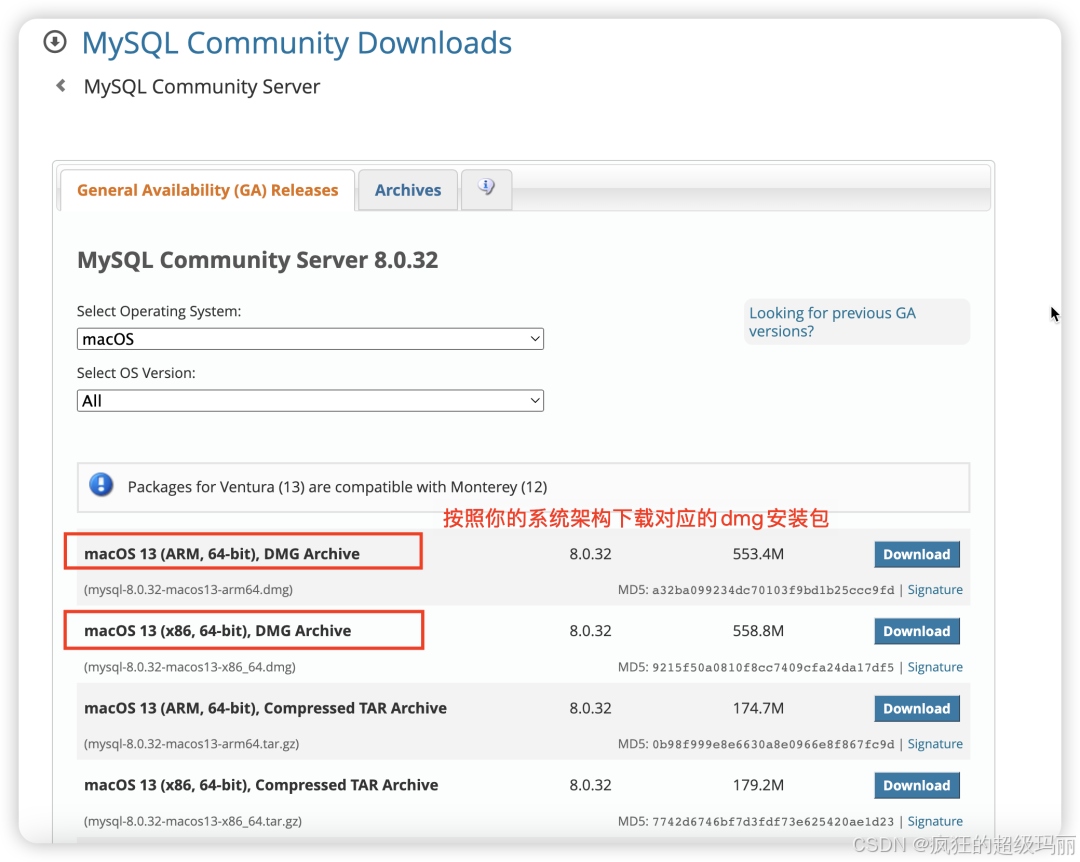The width and height of the screenshot is (1080, 862).
Task: Click file name (mysql-8.0.32-macos13-arm64.dmg)
Action: pos(188,590)
